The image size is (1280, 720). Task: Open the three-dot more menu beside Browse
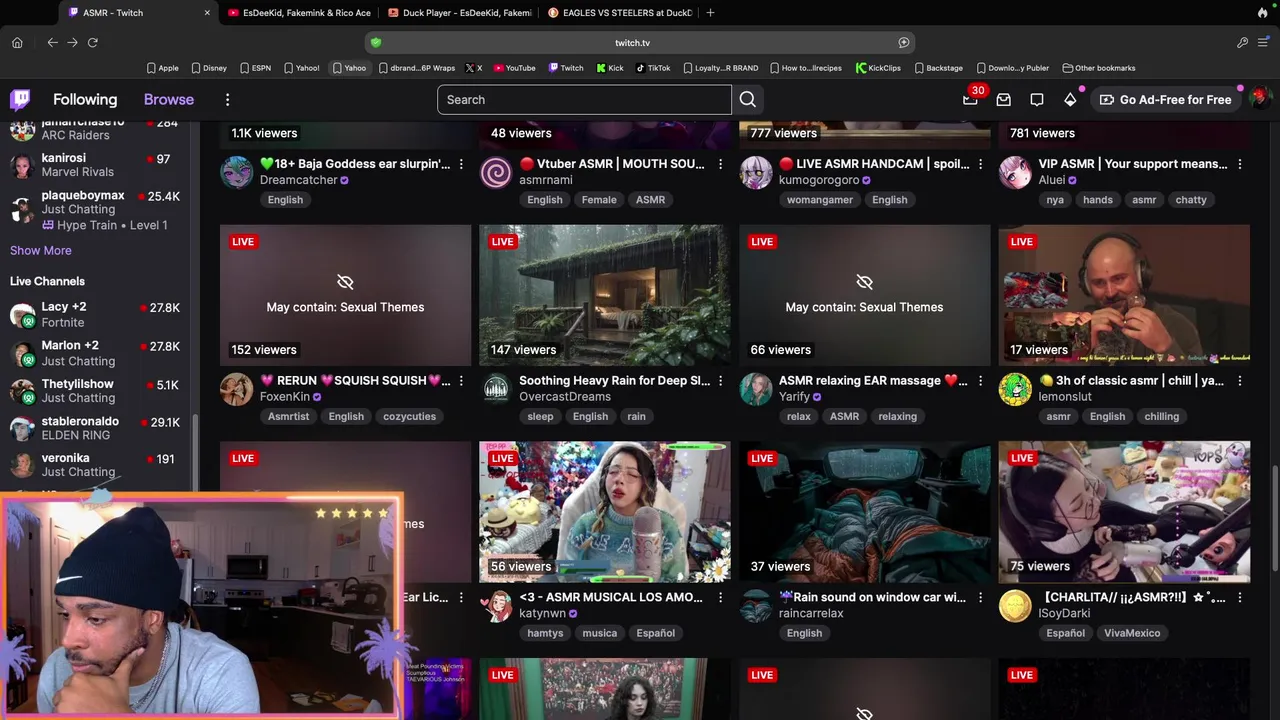click(x=227, y=99)
